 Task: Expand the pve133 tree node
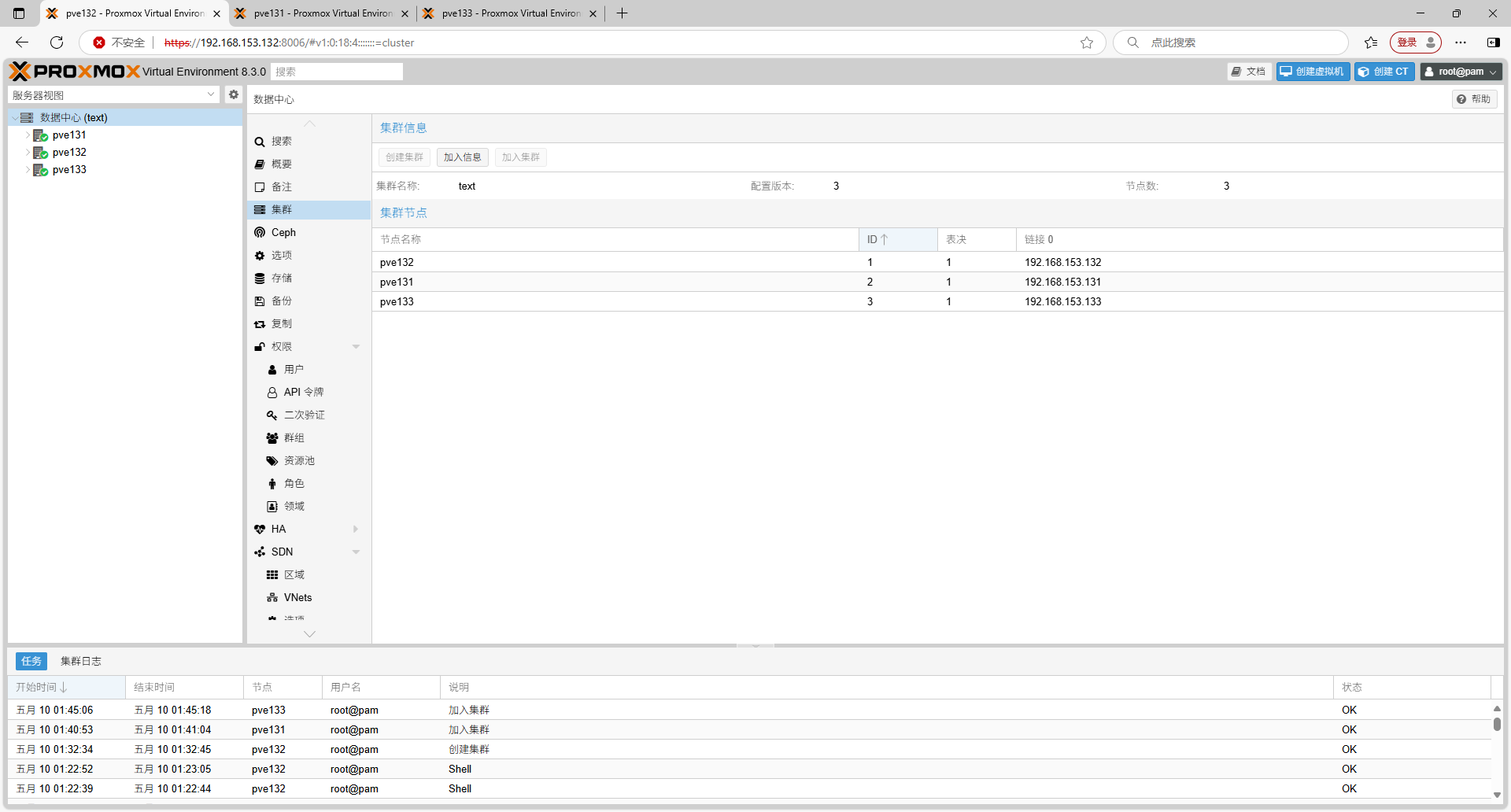[28, 170]
